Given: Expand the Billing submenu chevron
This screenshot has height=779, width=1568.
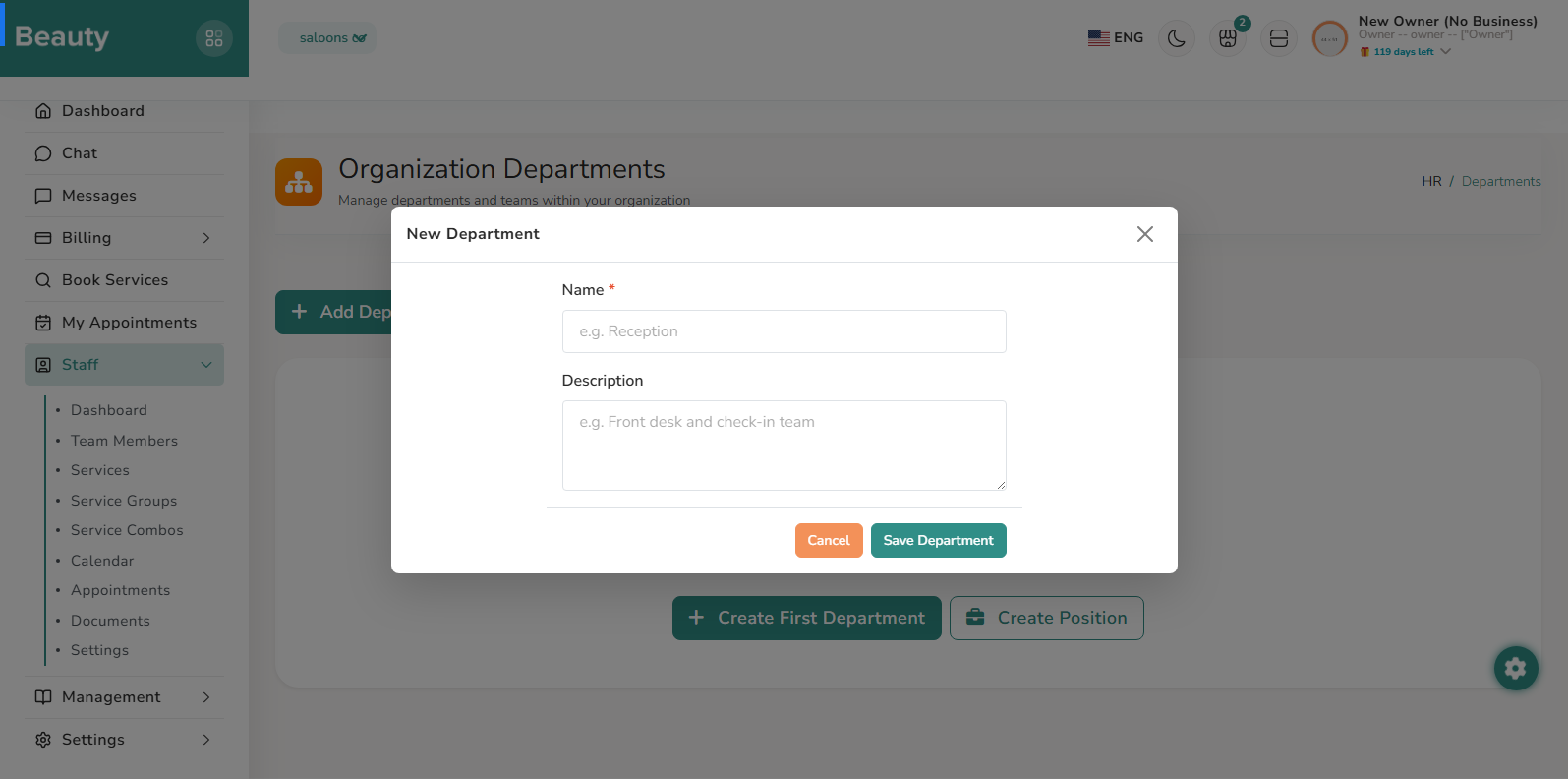Looking at the screenshot, I should click(x=206, y=238).
